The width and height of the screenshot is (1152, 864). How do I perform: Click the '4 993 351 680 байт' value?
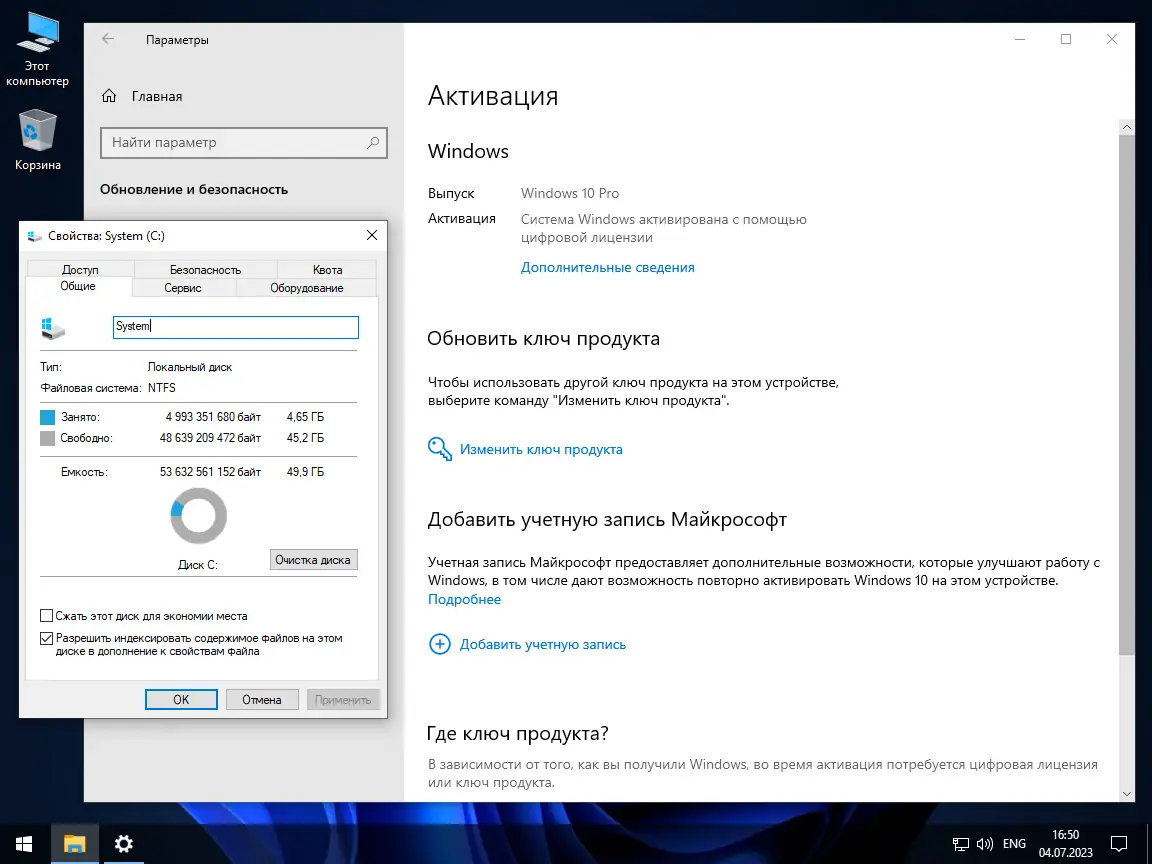click(x=213, y=417)
